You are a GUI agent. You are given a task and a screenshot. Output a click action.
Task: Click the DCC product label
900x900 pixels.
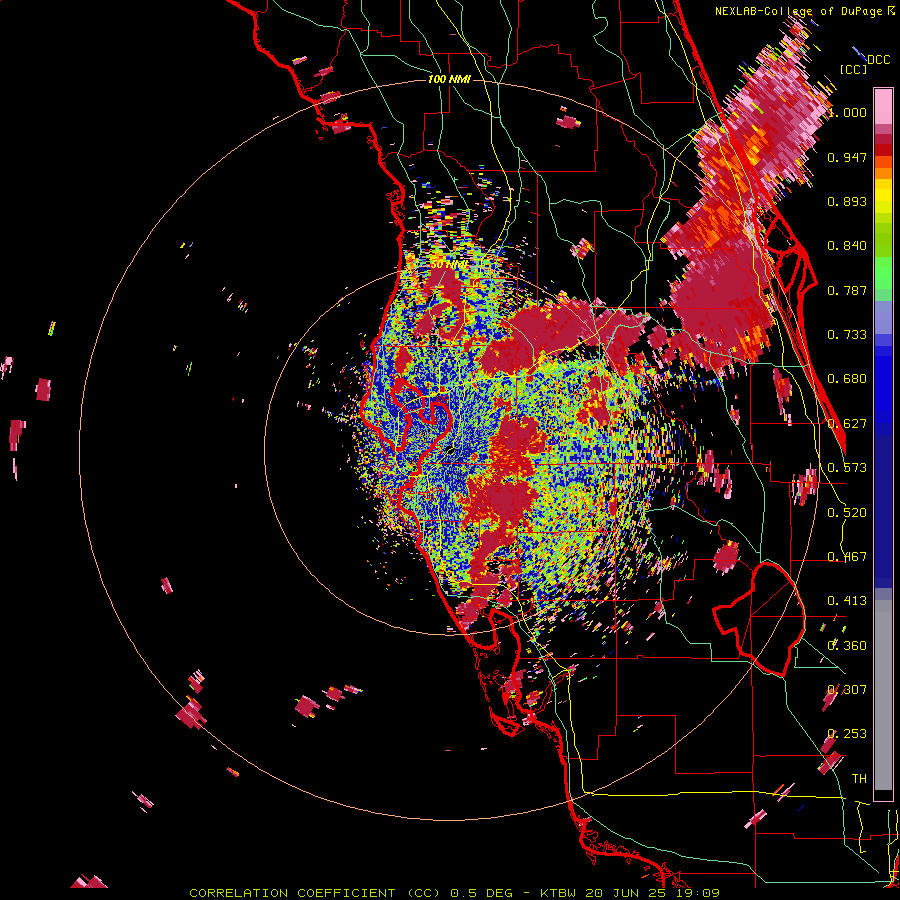[x=878, y=60]
